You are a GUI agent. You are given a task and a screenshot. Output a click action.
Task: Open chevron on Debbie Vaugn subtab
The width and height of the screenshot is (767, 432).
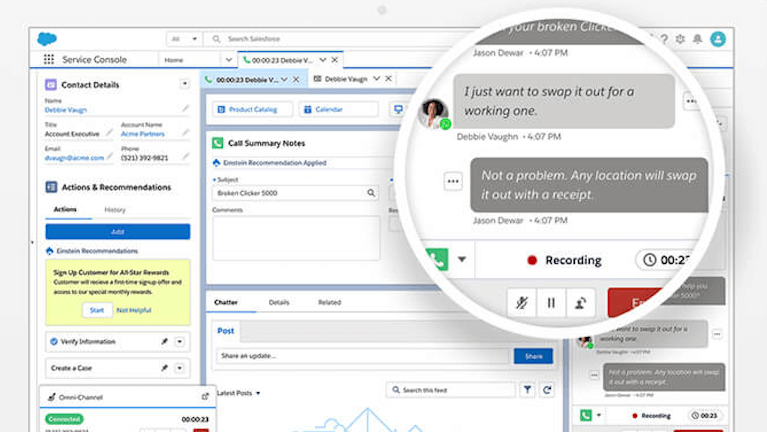click(376, 78)
